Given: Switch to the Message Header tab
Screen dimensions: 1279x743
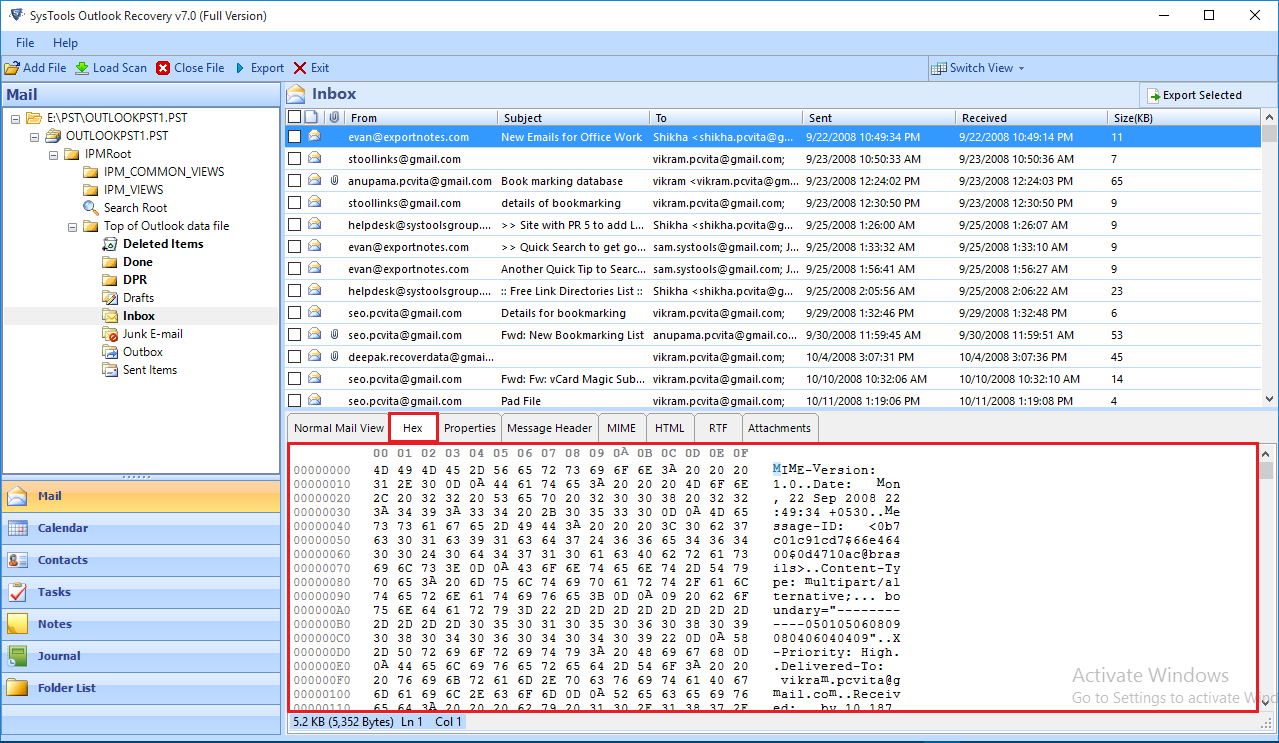Looking at the screenshot, I should click(549, 428).
